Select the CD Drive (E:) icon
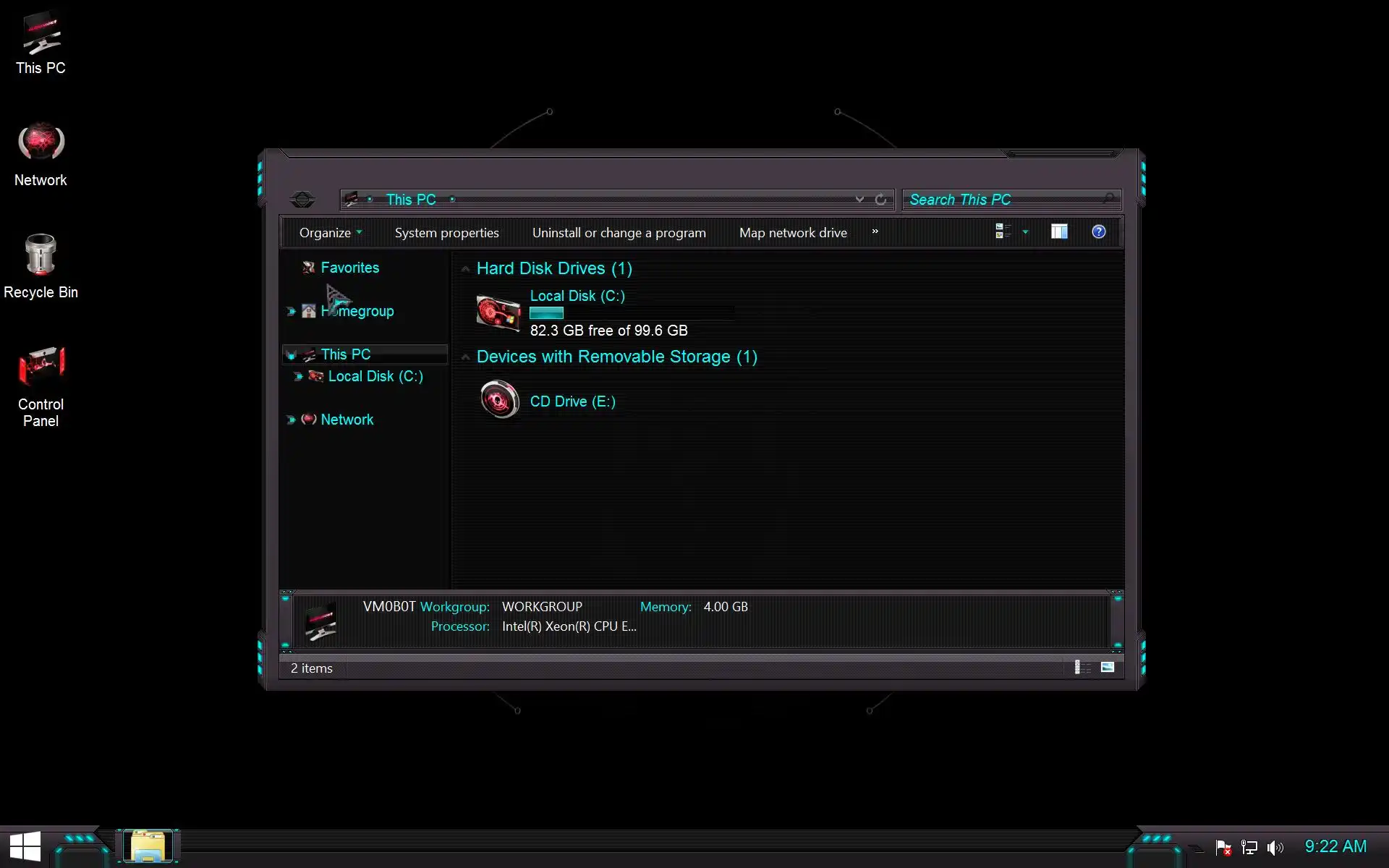1389x868 pixels. pyautogui.click(x=499, y=400)
